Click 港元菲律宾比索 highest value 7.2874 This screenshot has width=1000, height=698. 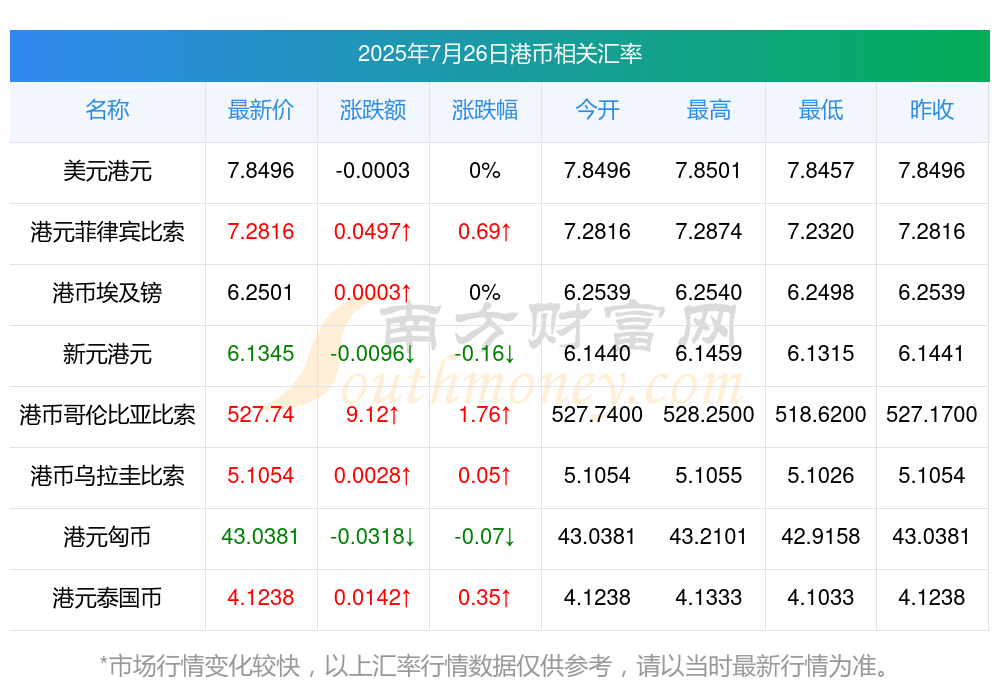coord(709,232)
